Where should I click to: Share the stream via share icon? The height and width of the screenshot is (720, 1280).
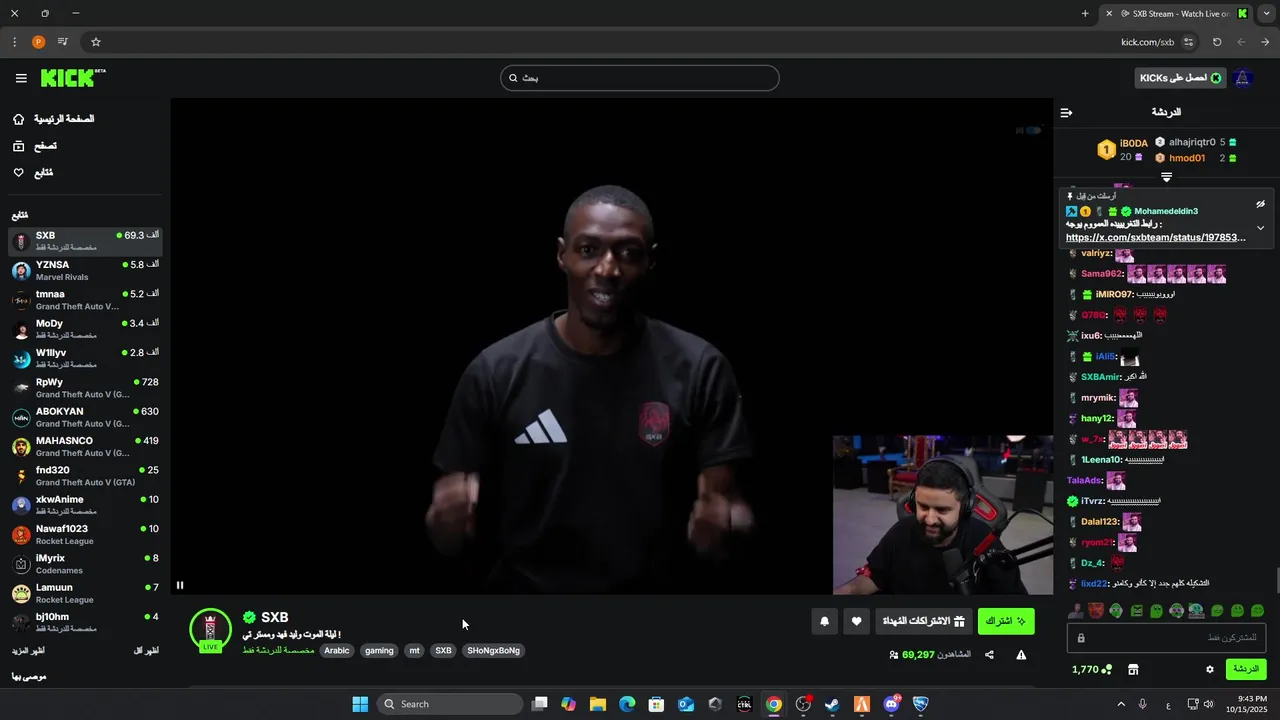click(x=989, y=655)
